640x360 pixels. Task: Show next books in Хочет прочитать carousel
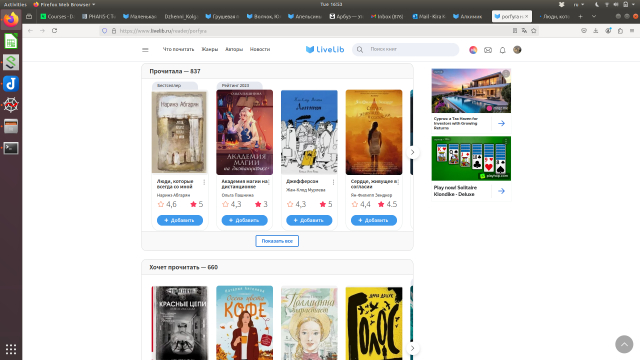412,348
